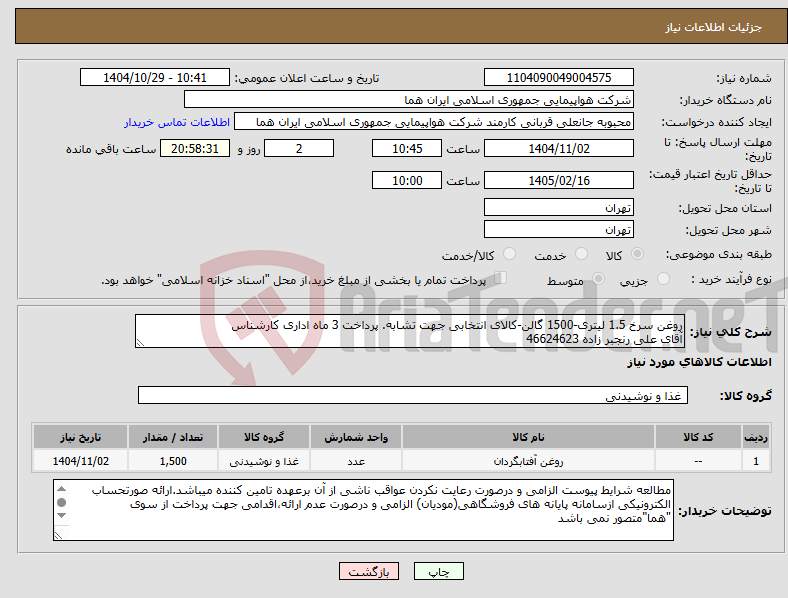Click the شرح کلی نیاز label
This screenshot has height=598, width=788.
[x=731, y=332]
